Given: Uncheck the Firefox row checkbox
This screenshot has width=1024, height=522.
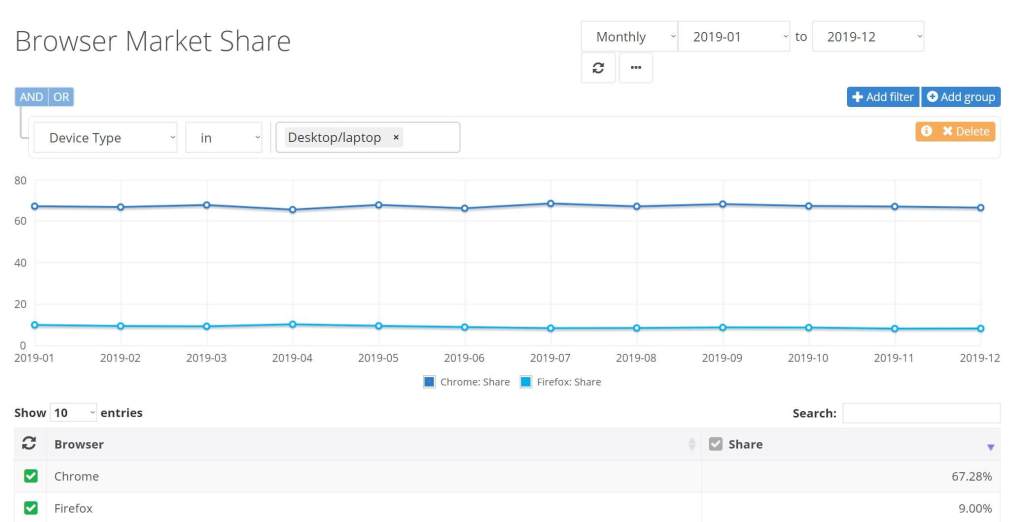Looking at the screenshot, I should pos(31,508).
